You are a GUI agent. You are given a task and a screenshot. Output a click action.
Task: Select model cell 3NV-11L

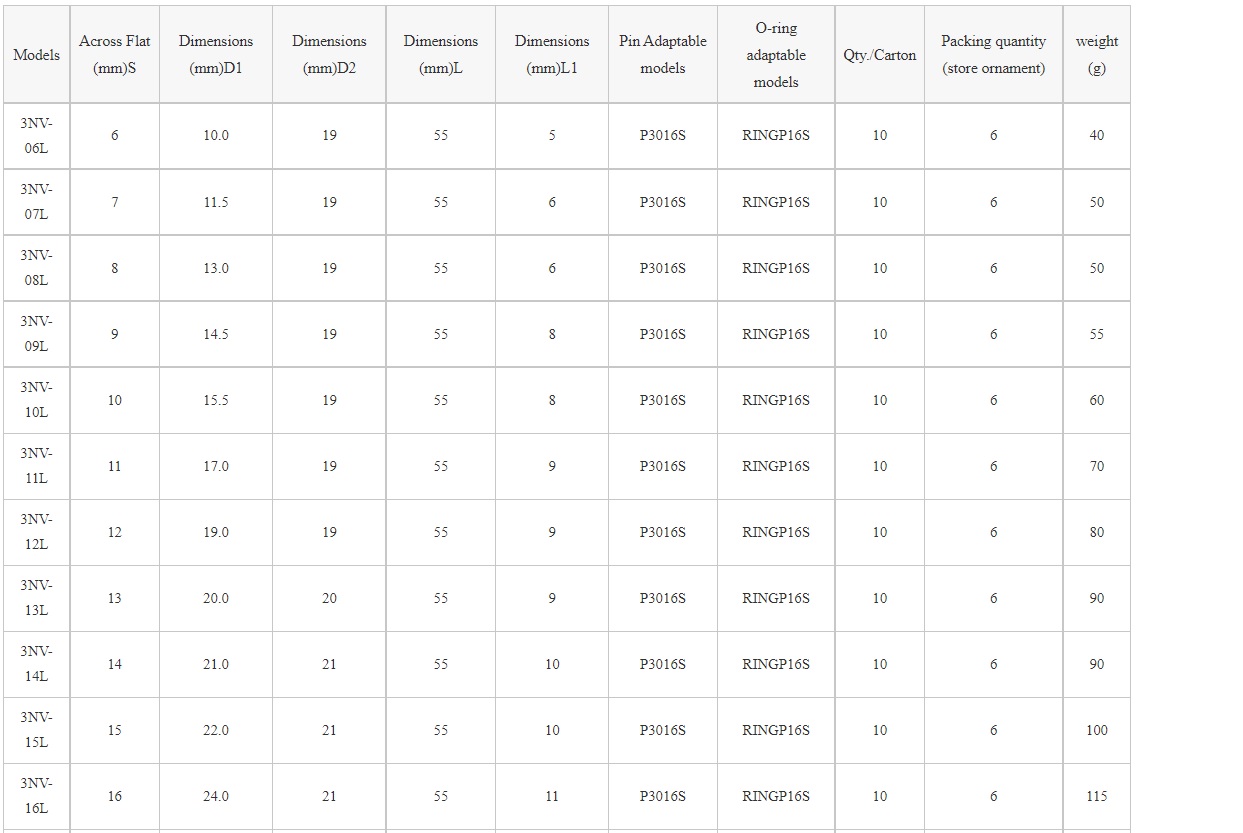pos(36,466)
